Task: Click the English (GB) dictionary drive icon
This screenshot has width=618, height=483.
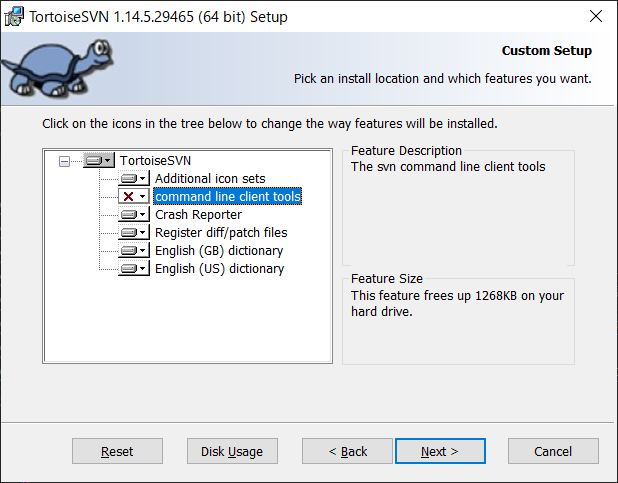Action: (129, 250)
